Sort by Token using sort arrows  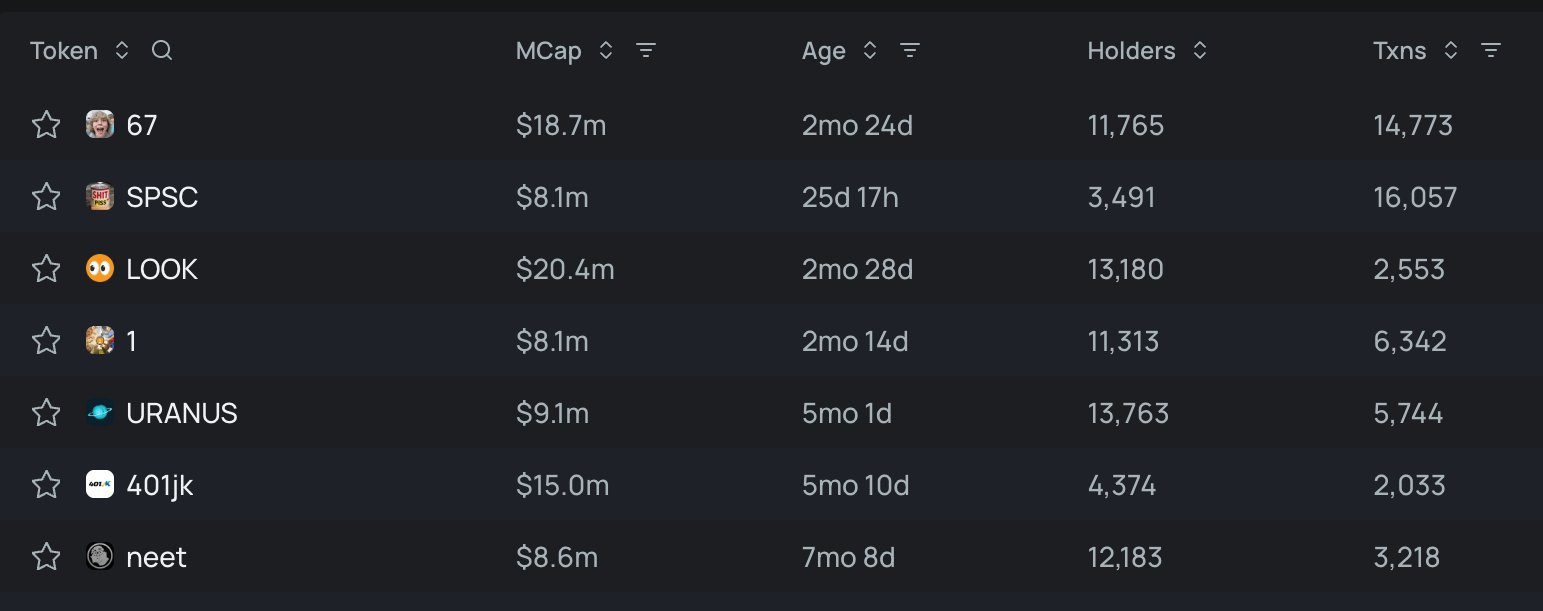(122, 51)
